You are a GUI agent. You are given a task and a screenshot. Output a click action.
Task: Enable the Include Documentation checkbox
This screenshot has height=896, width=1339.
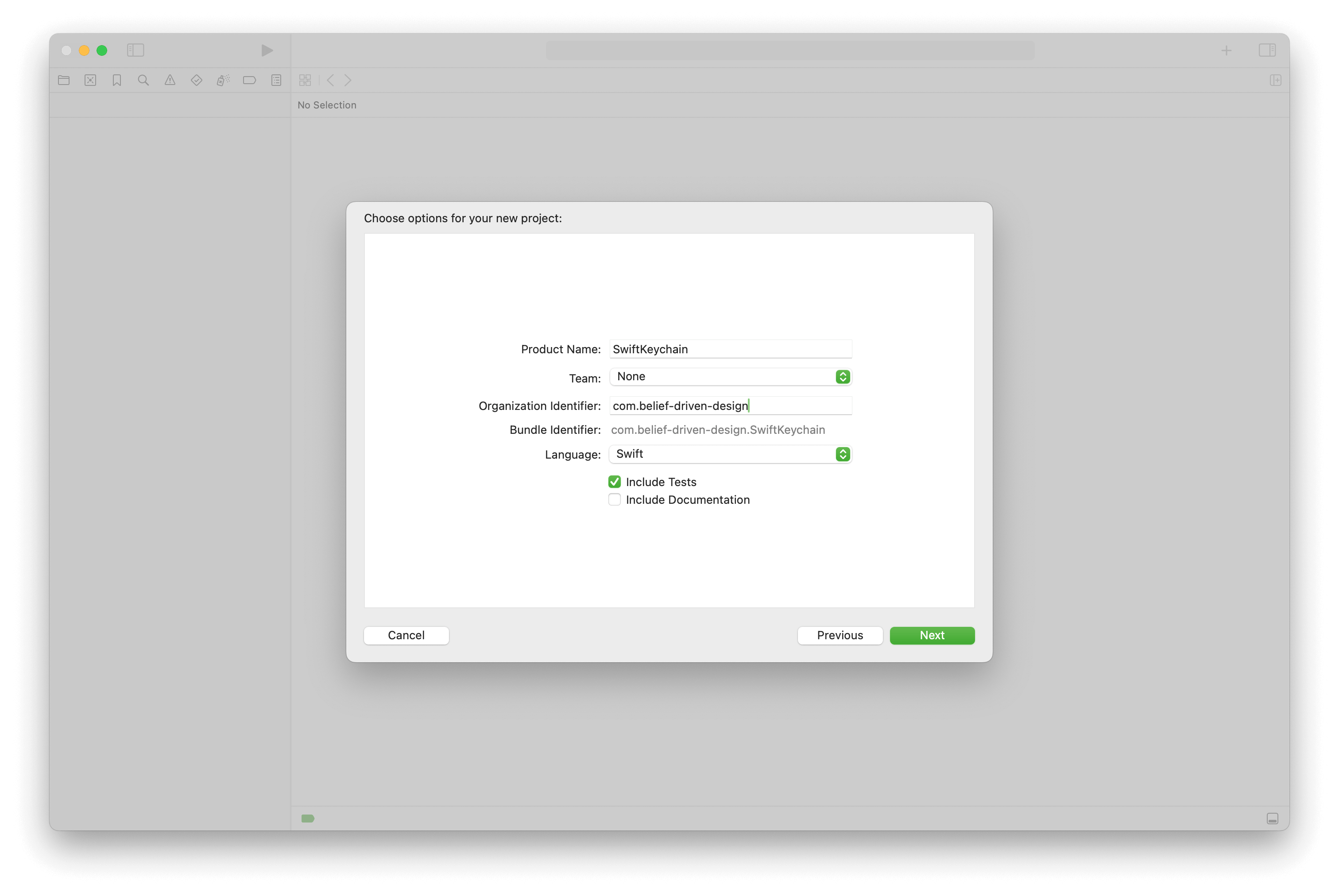click(x=614, y=500)
